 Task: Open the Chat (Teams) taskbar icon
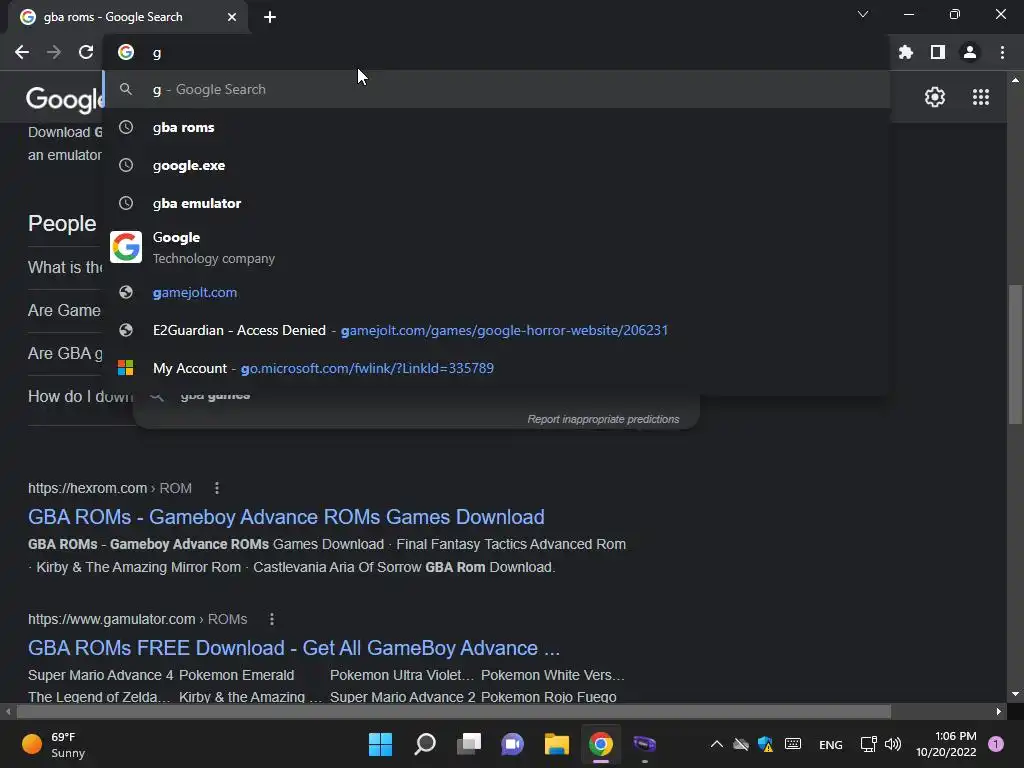tap(513, 744)
